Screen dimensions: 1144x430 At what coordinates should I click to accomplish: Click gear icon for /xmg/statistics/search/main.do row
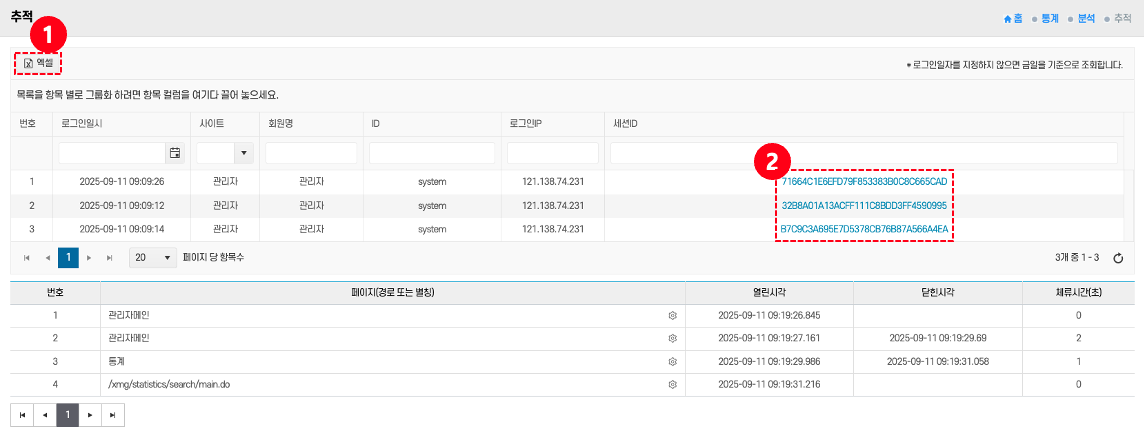pos(673,384)
